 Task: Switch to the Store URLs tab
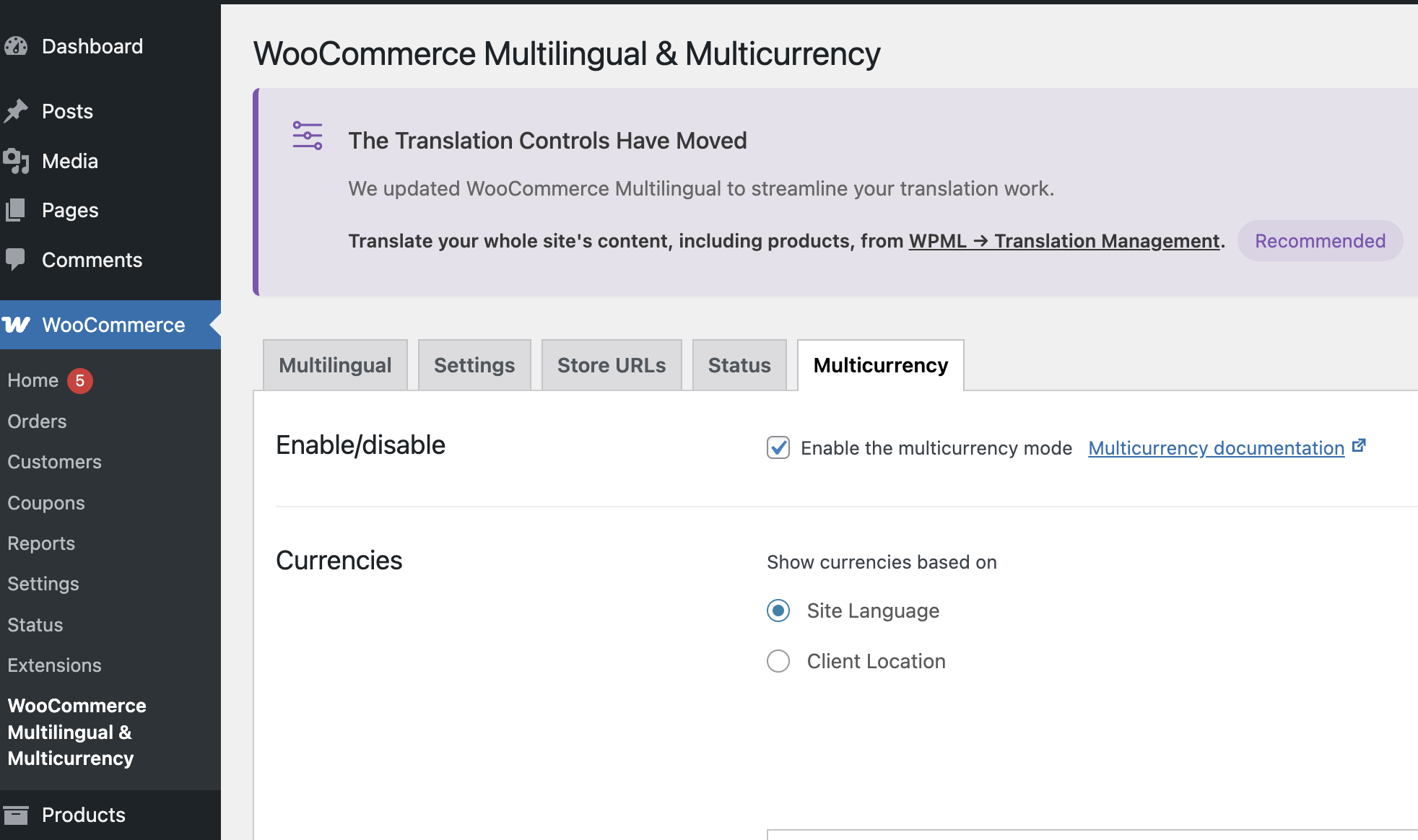pyautogui.click(x=612, y=365)
